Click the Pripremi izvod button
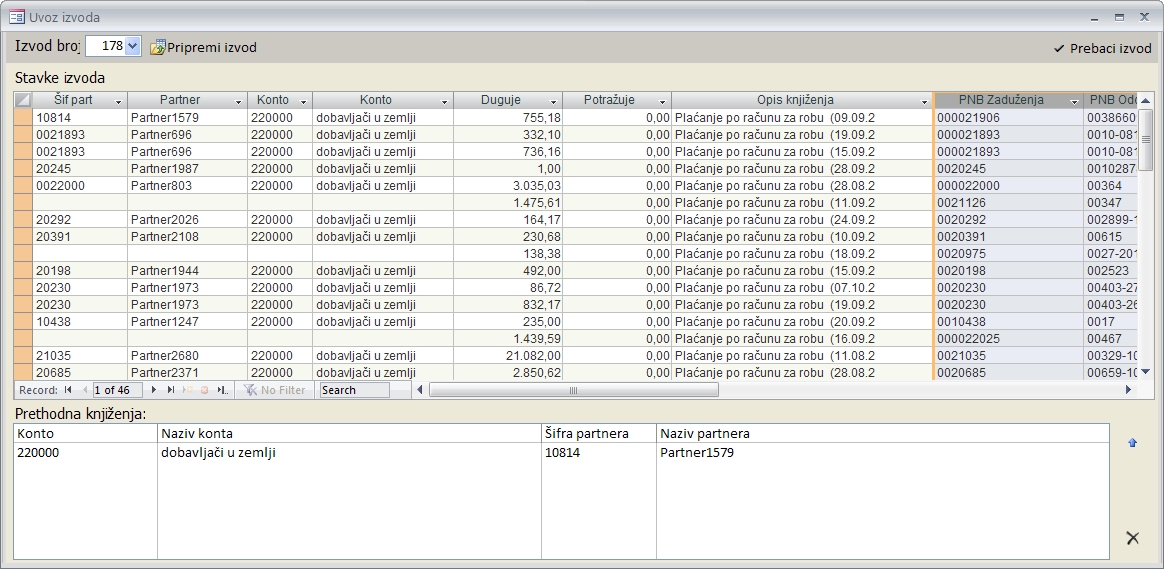The width and height of the screenshot is (1164, 569). coord(204,47)
